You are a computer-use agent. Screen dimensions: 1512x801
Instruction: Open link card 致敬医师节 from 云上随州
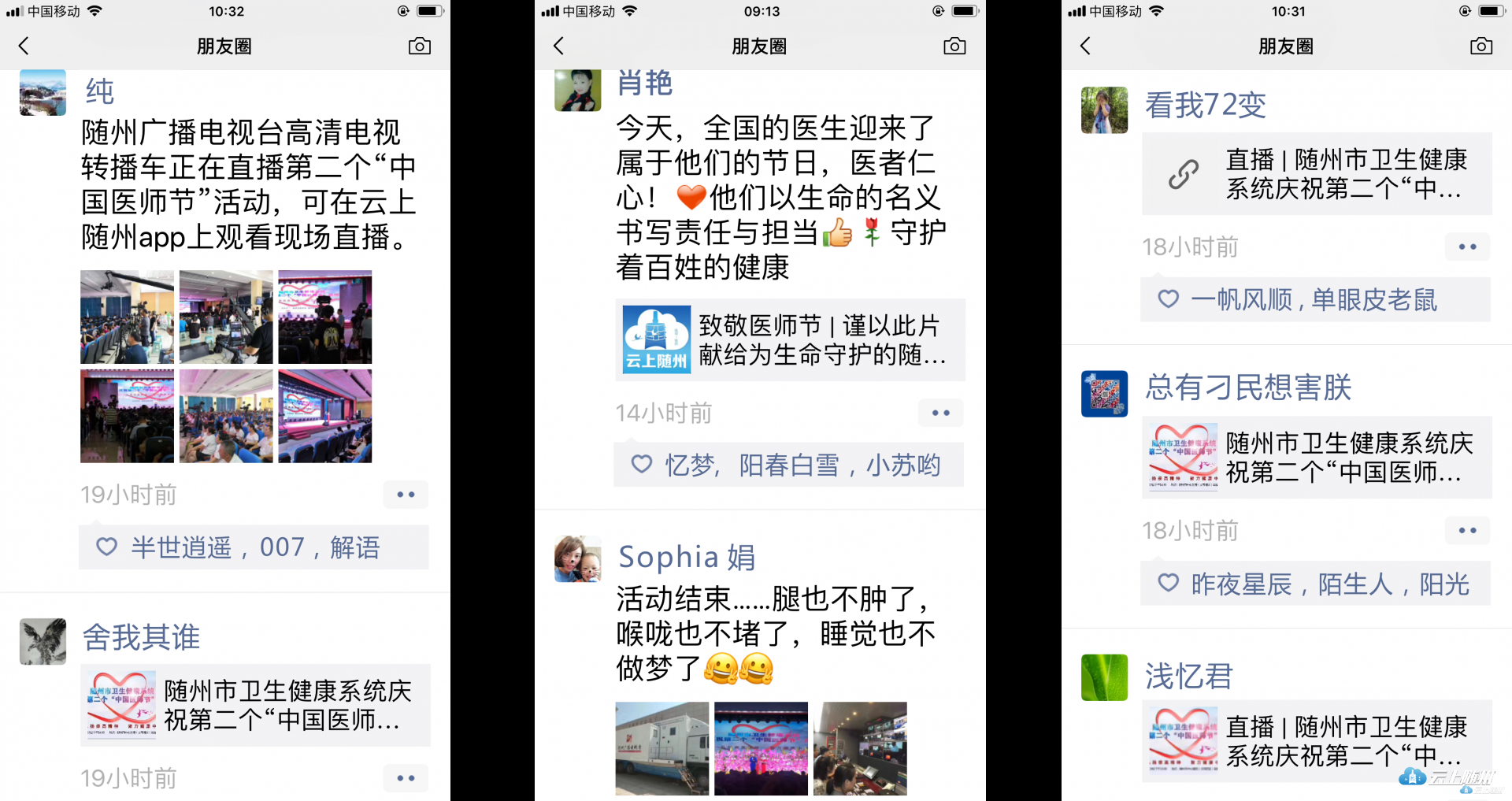pos(790,339)
